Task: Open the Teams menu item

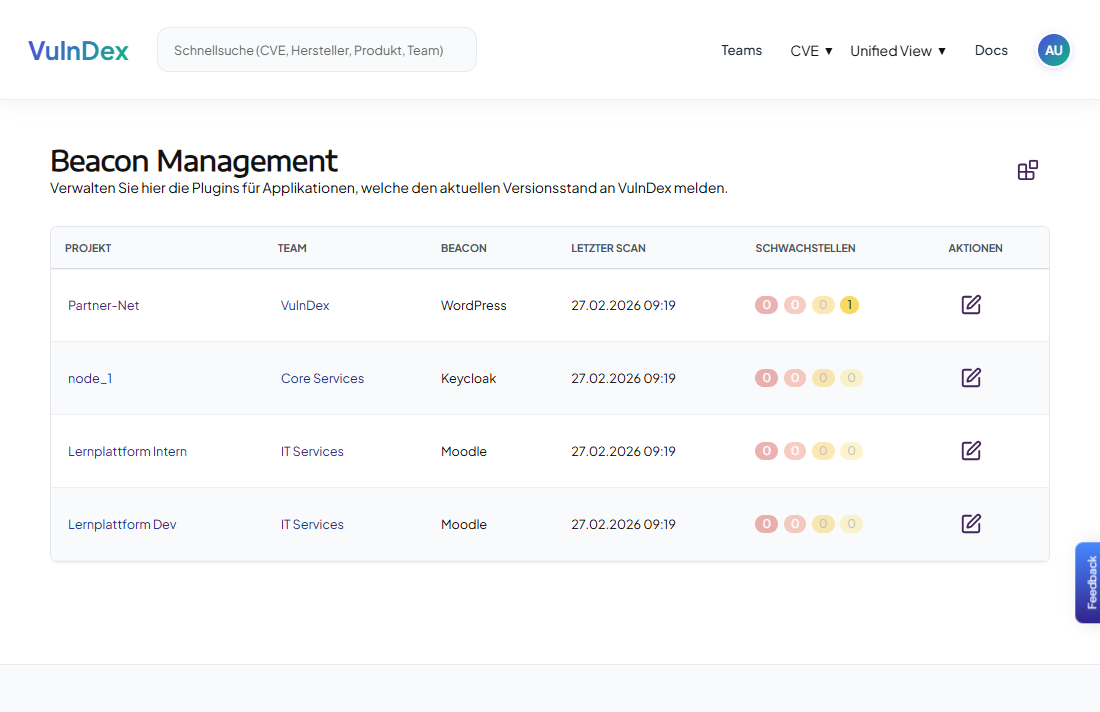Action: click(741, 50)
